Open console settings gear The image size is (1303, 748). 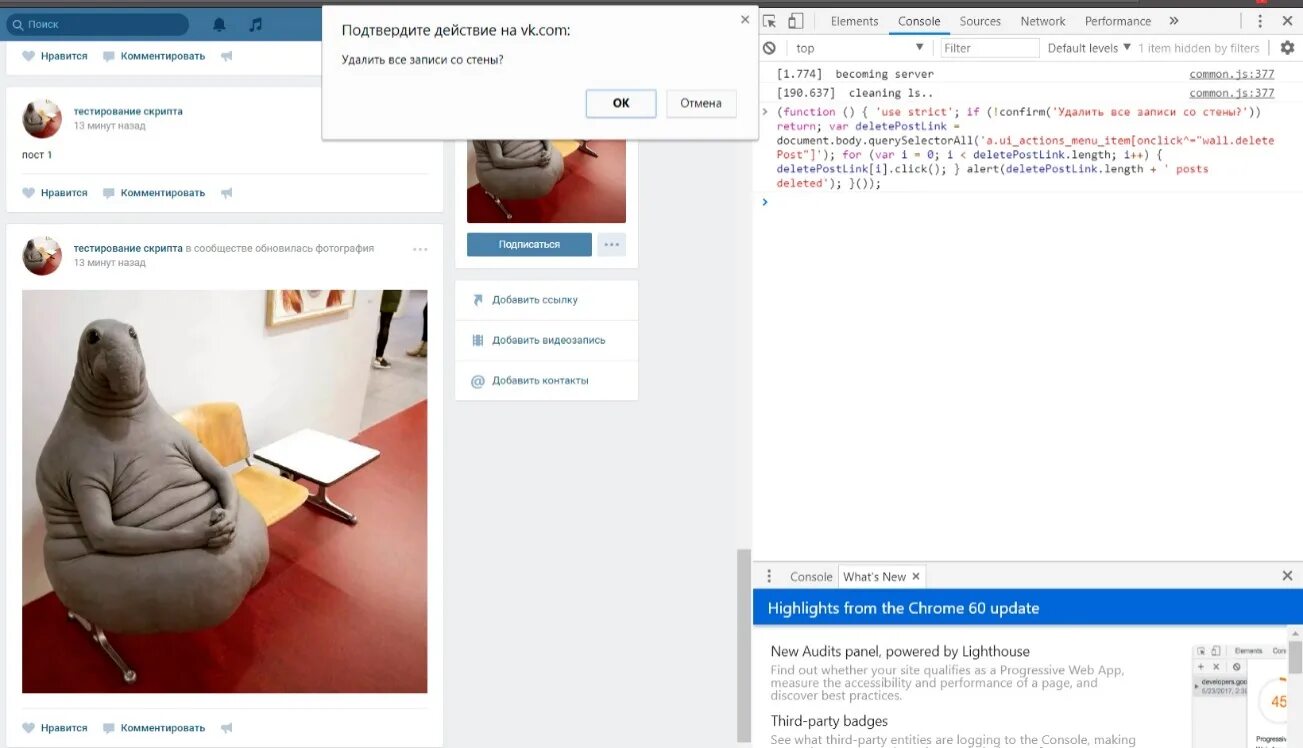[x=1287, y=48]
